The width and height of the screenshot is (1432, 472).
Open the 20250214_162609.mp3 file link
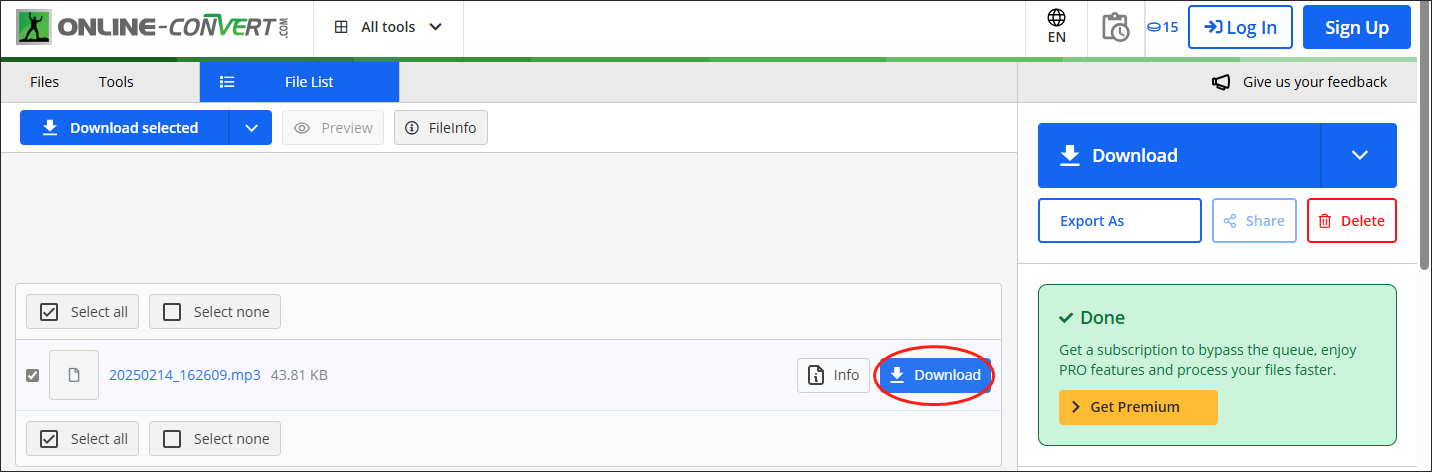tap(184, 375)
